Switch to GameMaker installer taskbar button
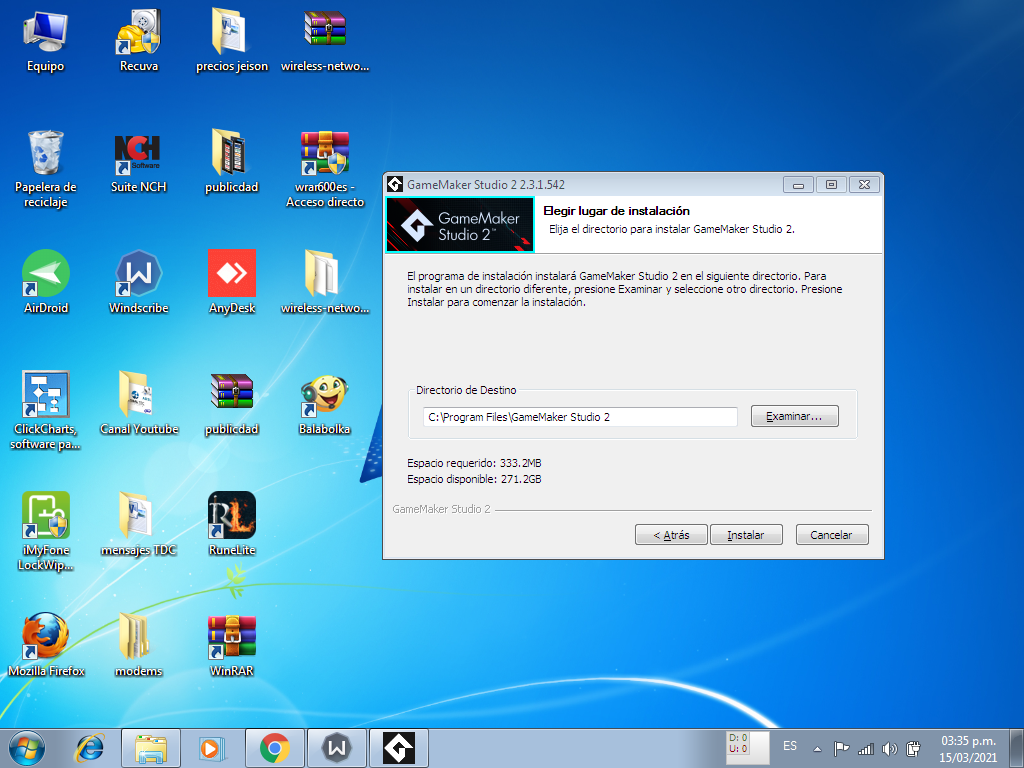The height and width of the screenshot is (768, 1024). click(x=398, y=748)
